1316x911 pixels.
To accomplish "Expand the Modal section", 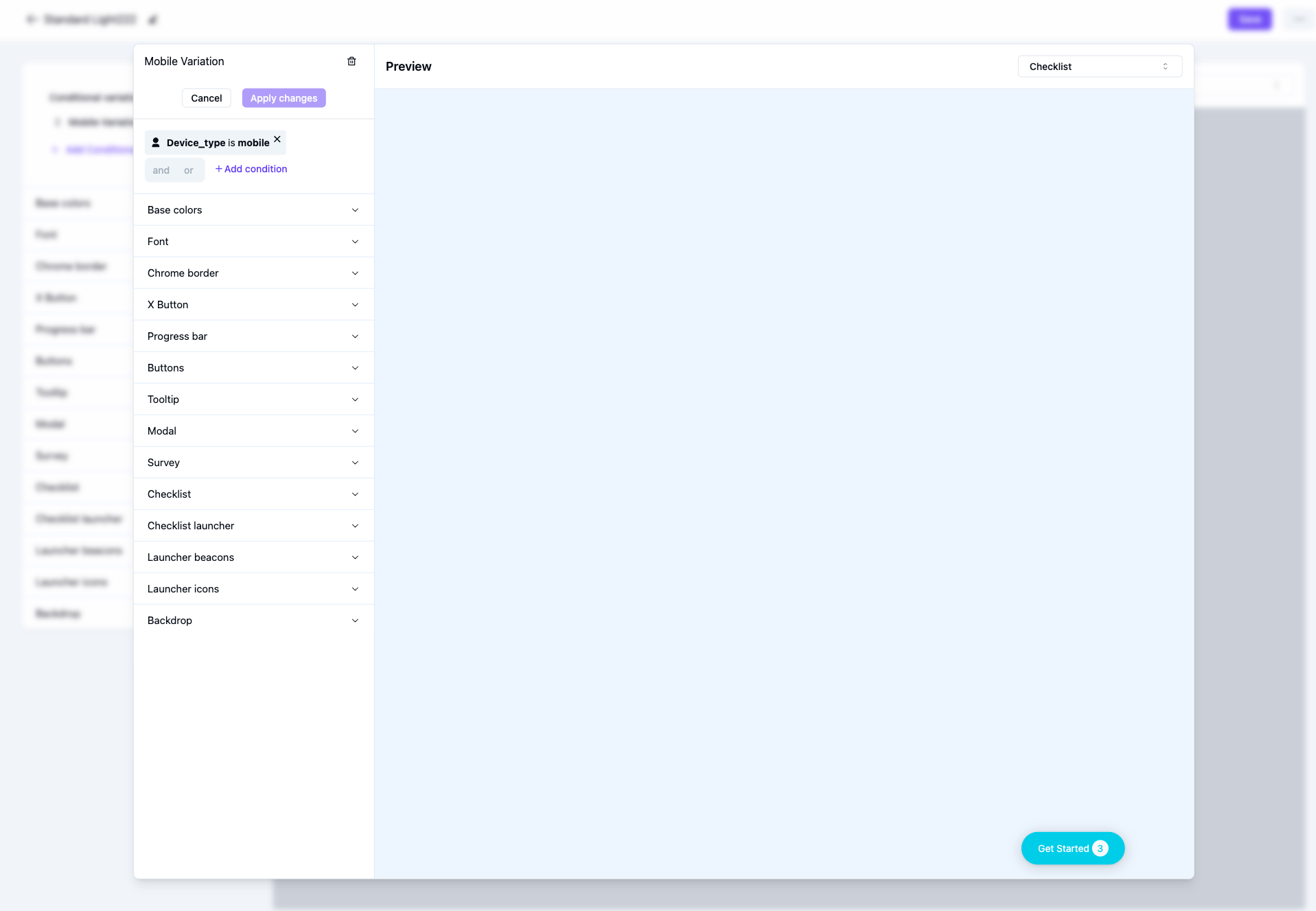I will [253, 431].
